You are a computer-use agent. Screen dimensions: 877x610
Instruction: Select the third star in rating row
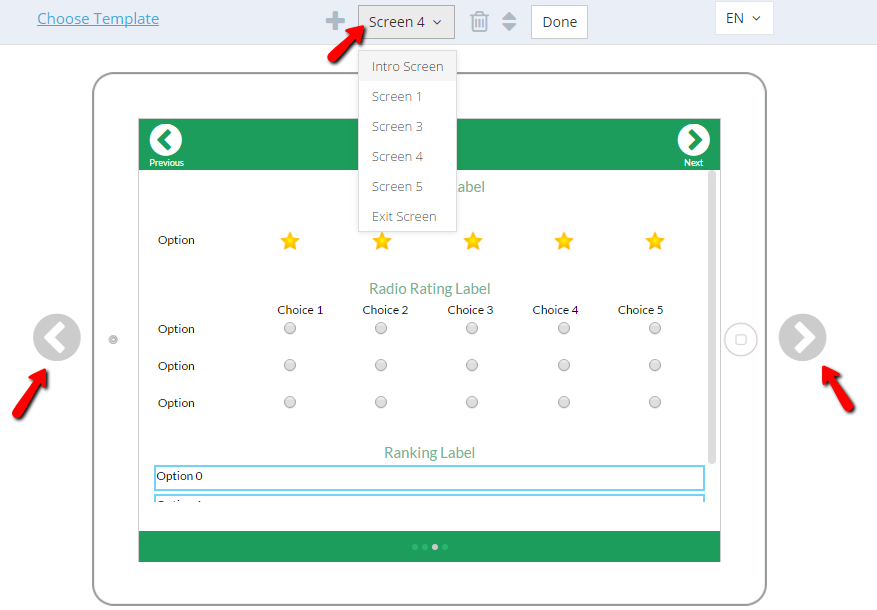tap(473, 241)
